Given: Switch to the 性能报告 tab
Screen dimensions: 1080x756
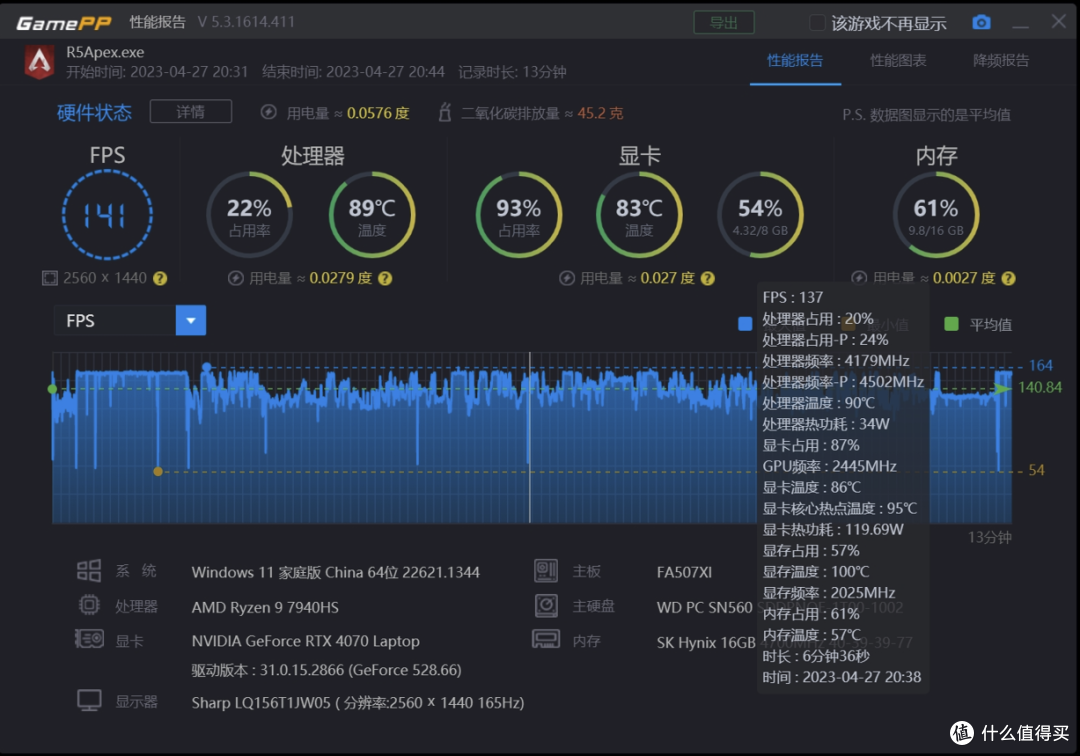Looking at the screenshot, I should [795, 61].
